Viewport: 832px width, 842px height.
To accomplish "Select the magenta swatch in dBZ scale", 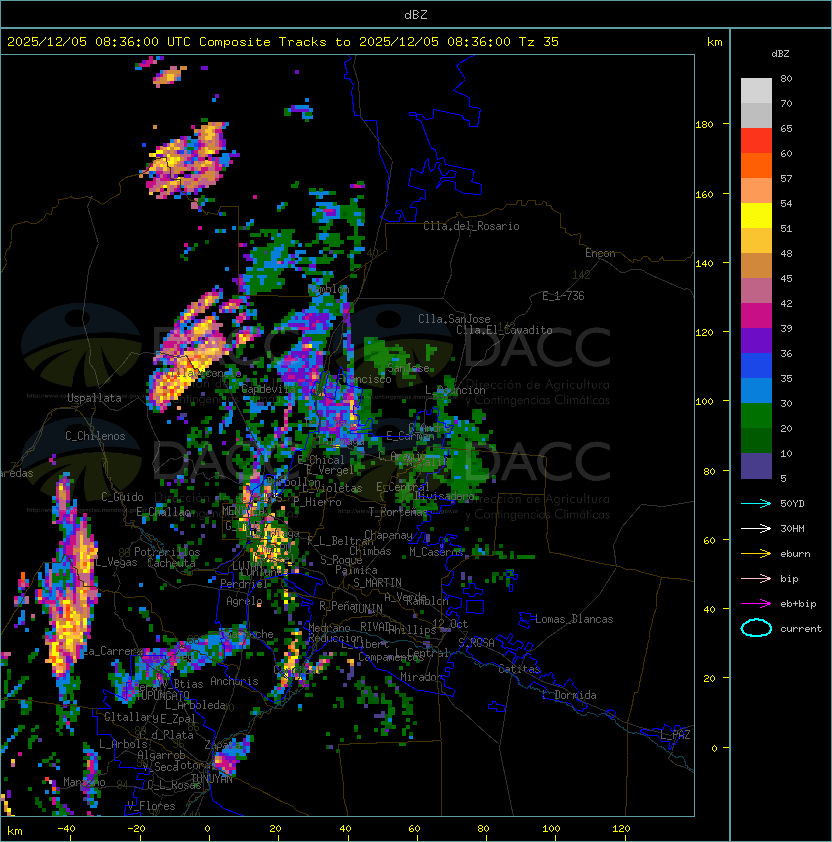I will point(756,316).
